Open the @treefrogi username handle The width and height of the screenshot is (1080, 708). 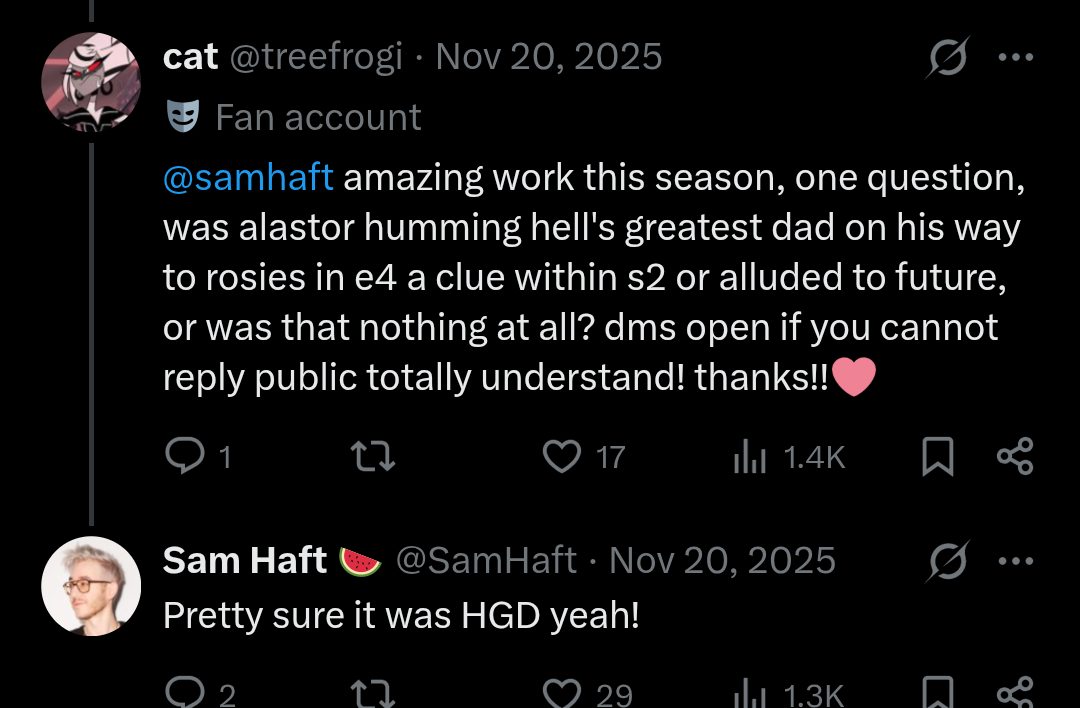pyautogui.click(x=316, y=57)
